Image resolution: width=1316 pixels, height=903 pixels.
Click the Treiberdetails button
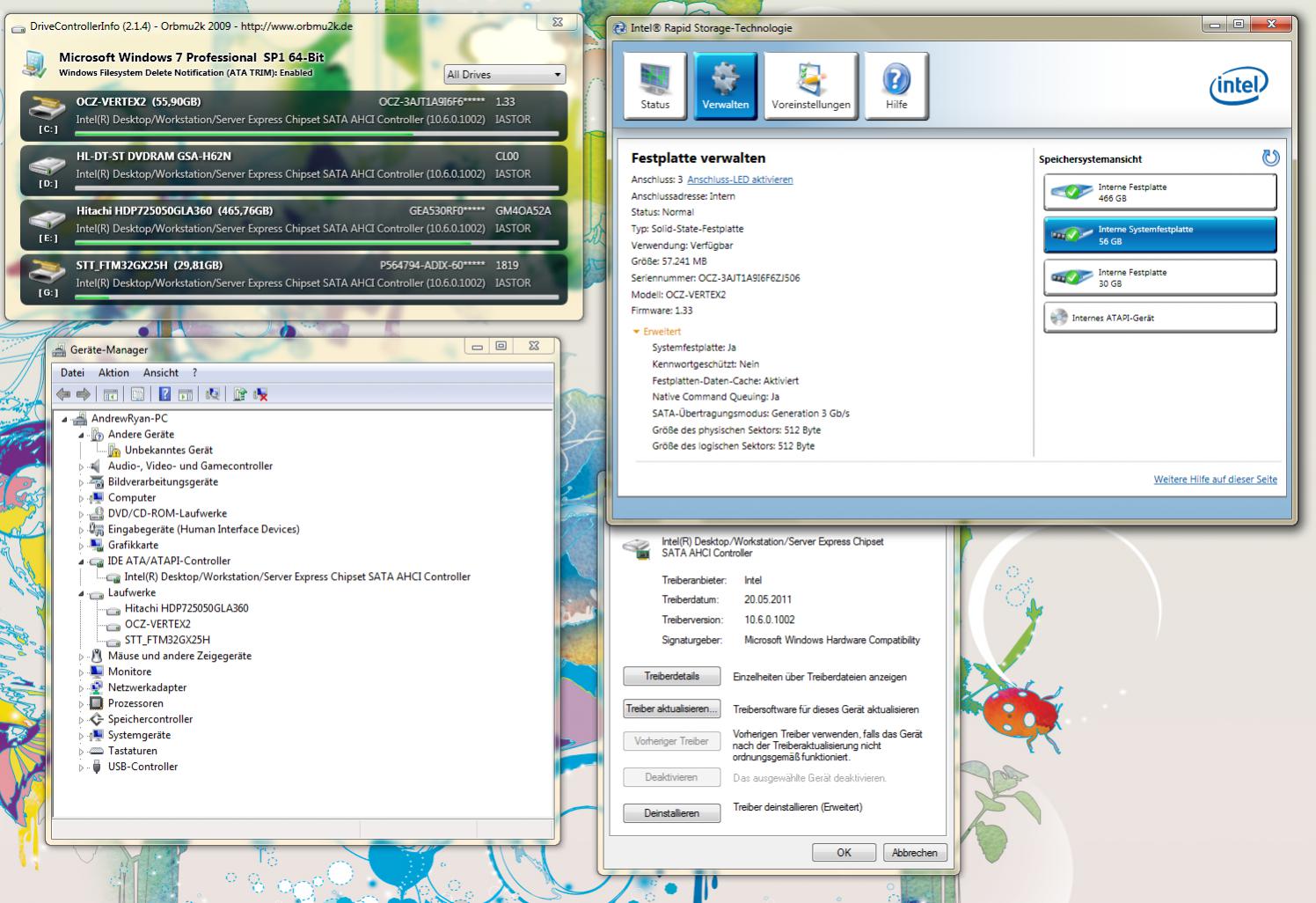pos(671,677)
